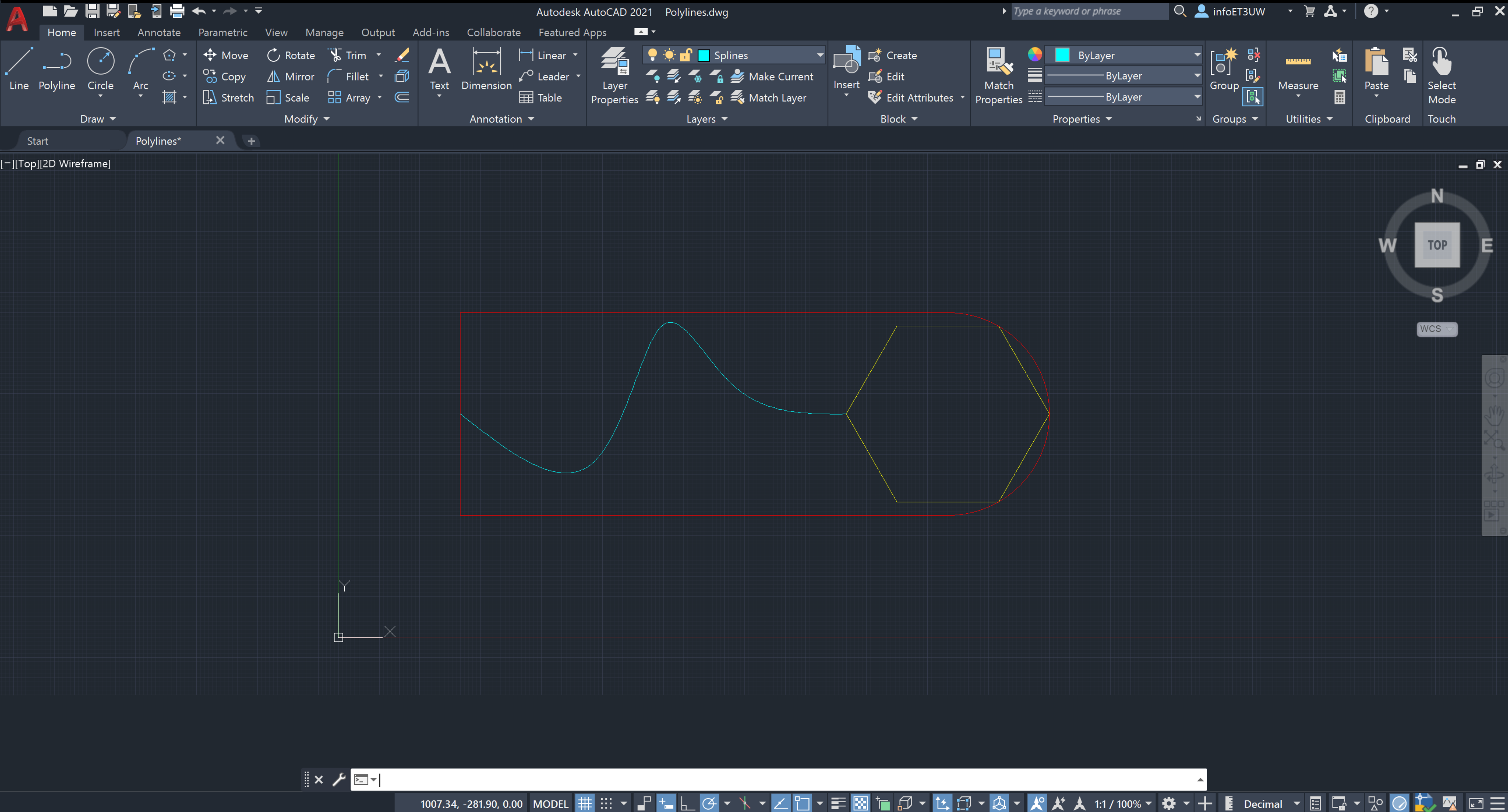
Task: Open the Splines layer dropdown
Action: pos(820,55)
